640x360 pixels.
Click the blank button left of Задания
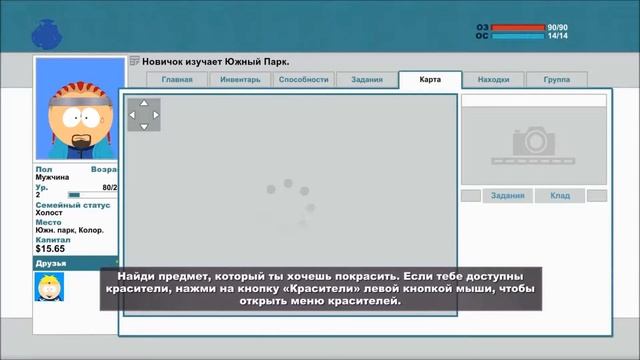coord(471,196)
